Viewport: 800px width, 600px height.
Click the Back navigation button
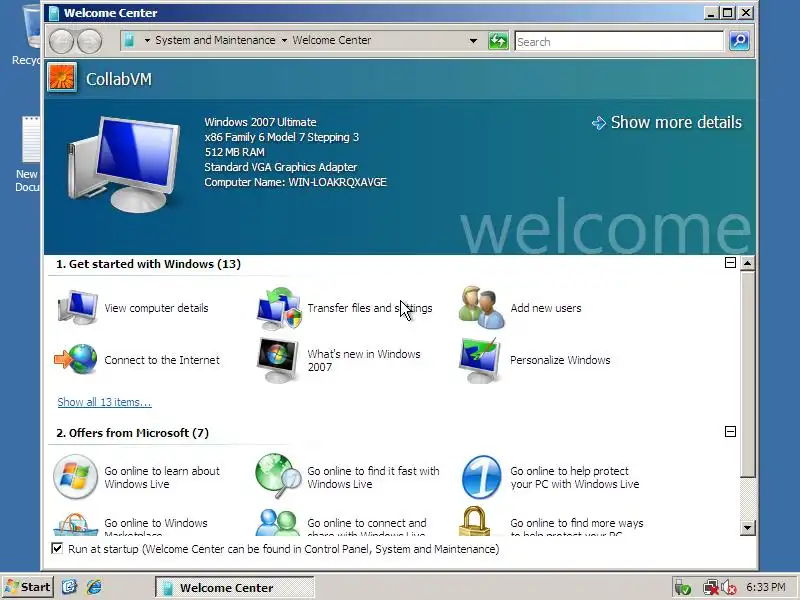click(x=61, y=41)
